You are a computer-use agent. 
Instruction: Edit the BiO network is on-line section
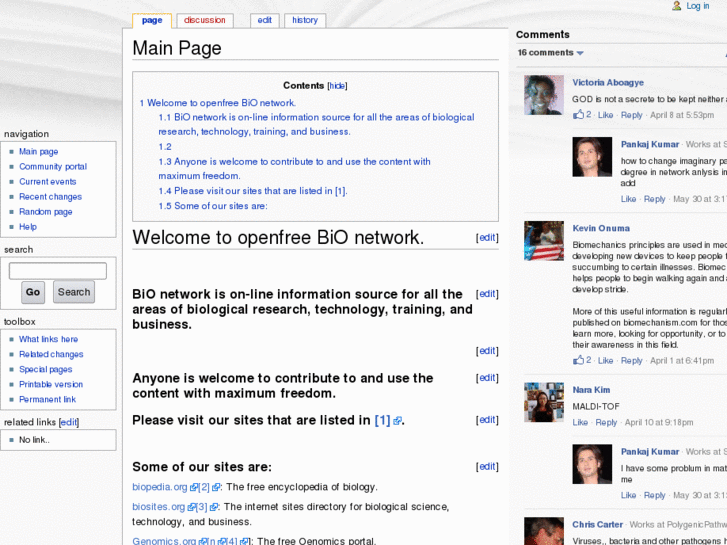487,294
